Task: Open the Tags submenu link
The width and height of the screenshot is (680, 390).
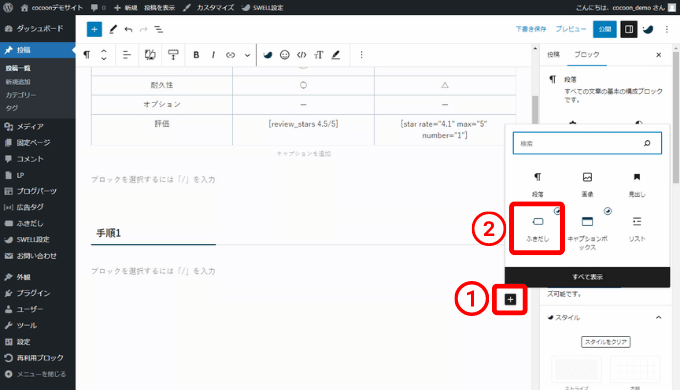Action: point(12,108)
